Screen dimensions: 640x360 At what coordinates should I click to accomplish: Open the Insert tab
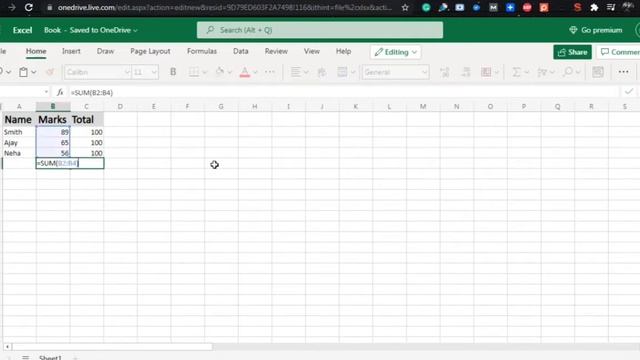click(x=71, y=51)
